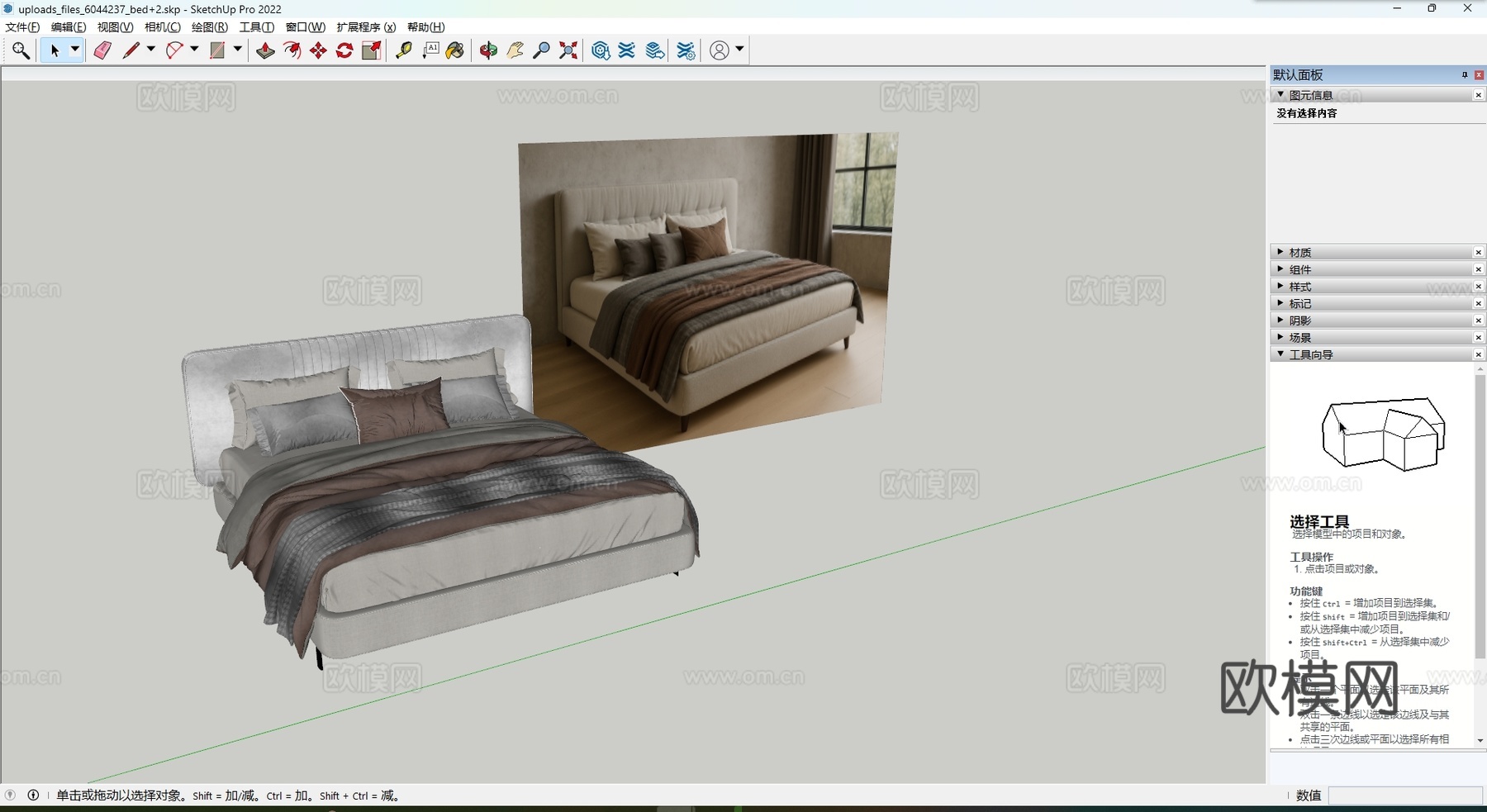This screenshot has height=812, width=1487.
Task: Select the Rectangle shape tool
Action: pyautogui.click(x=217, y=50)
